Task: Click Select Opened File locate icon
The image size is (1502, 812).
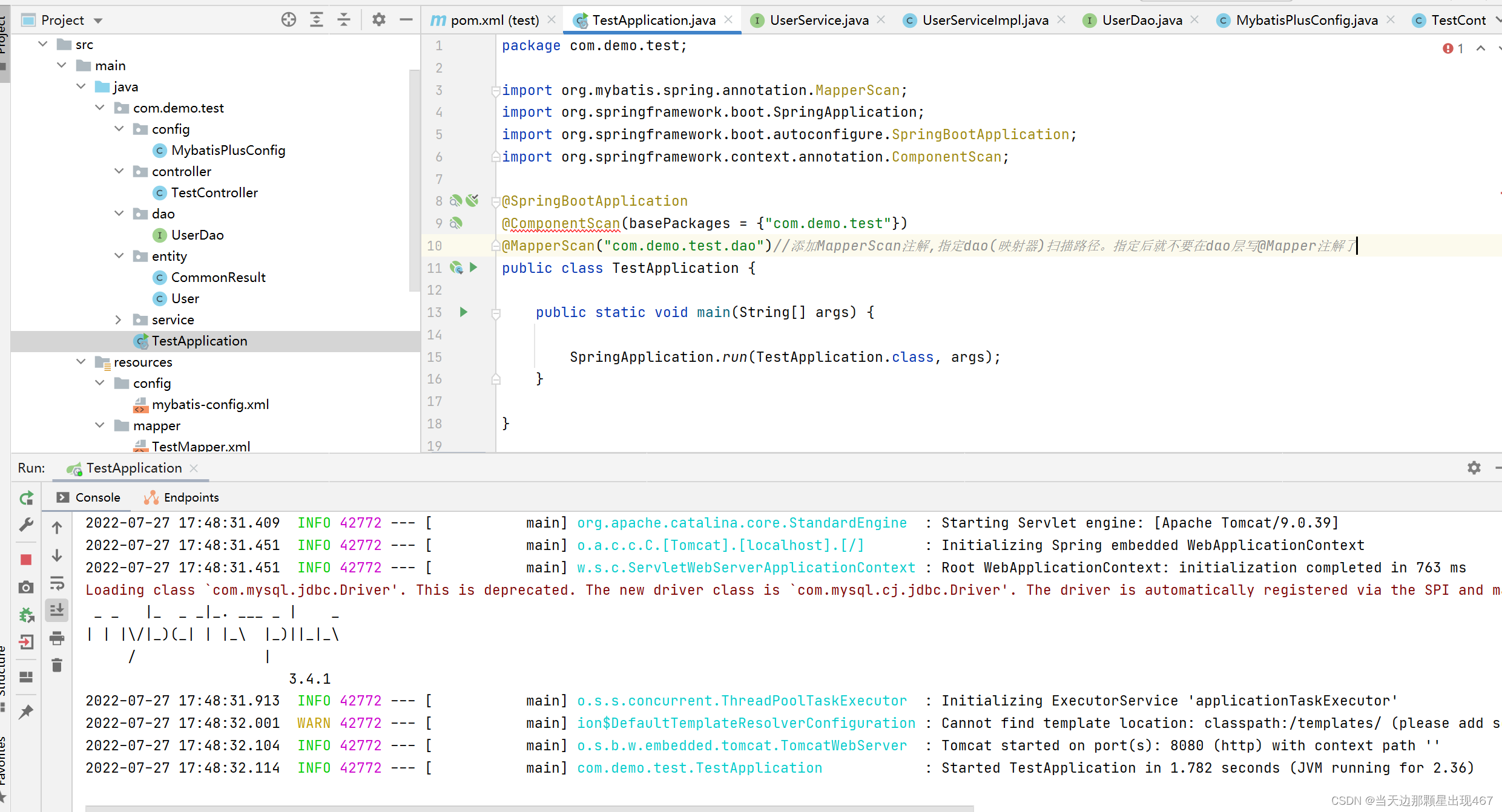Action: [289, 20]
